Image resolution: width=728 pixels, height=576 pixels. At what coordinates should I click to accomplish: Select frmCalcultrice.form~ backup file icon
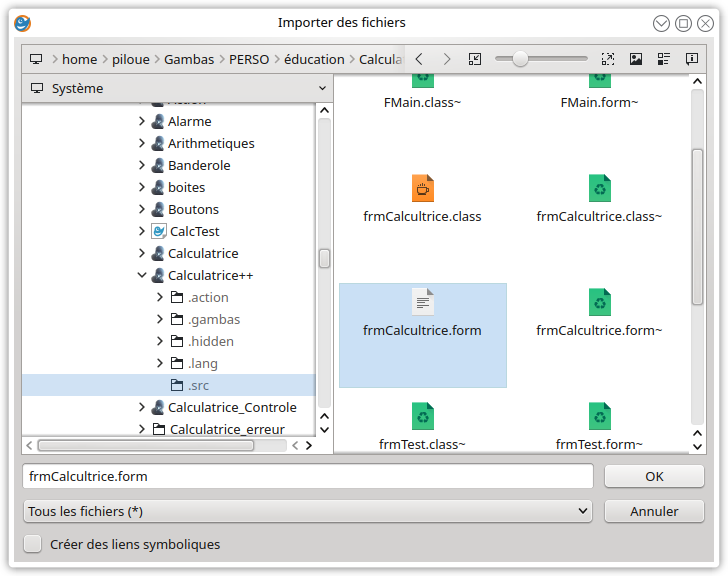coord(599,302)
